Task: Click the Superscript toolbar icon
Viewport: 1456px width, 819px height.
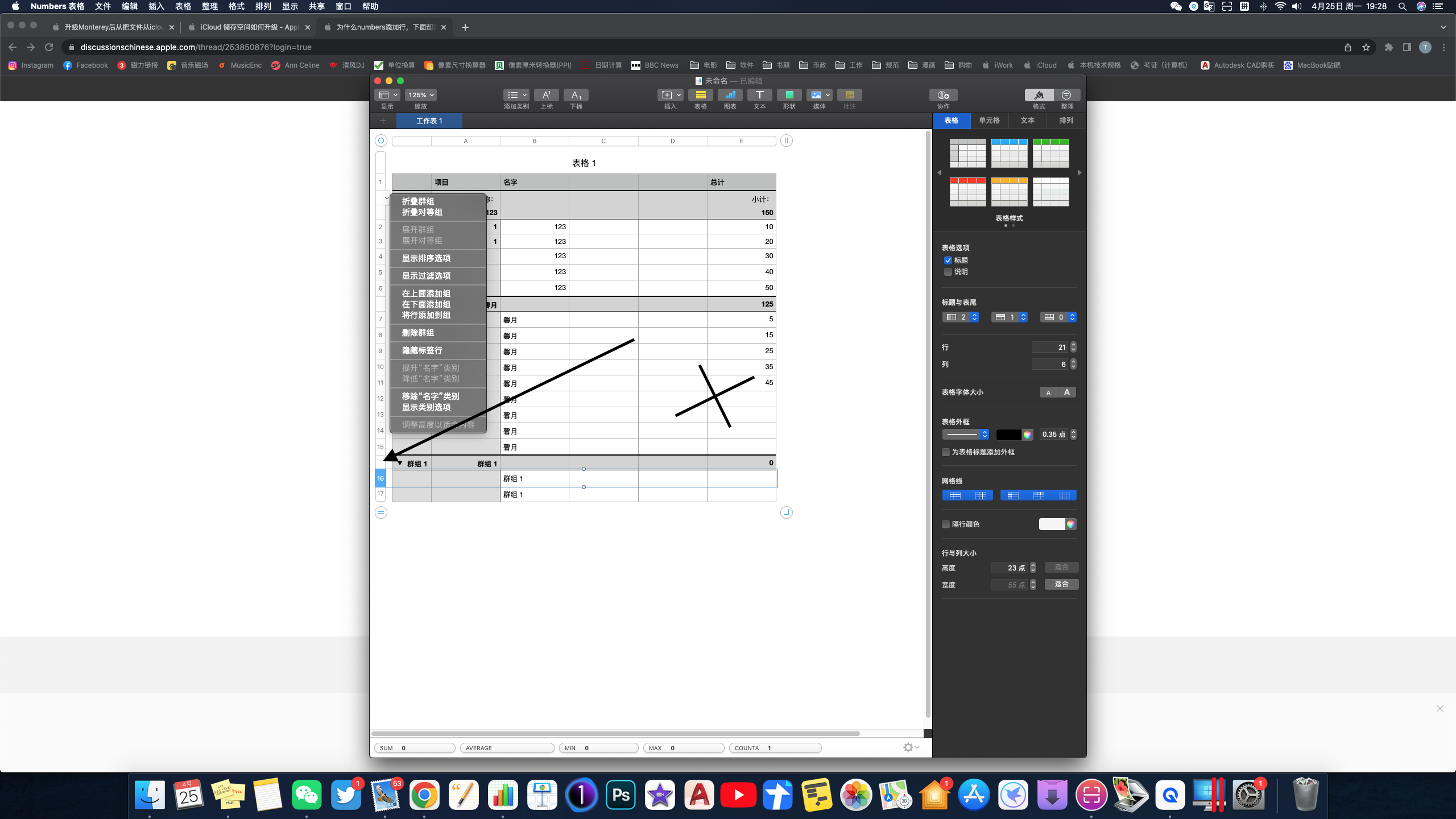Action: [546, 95]
